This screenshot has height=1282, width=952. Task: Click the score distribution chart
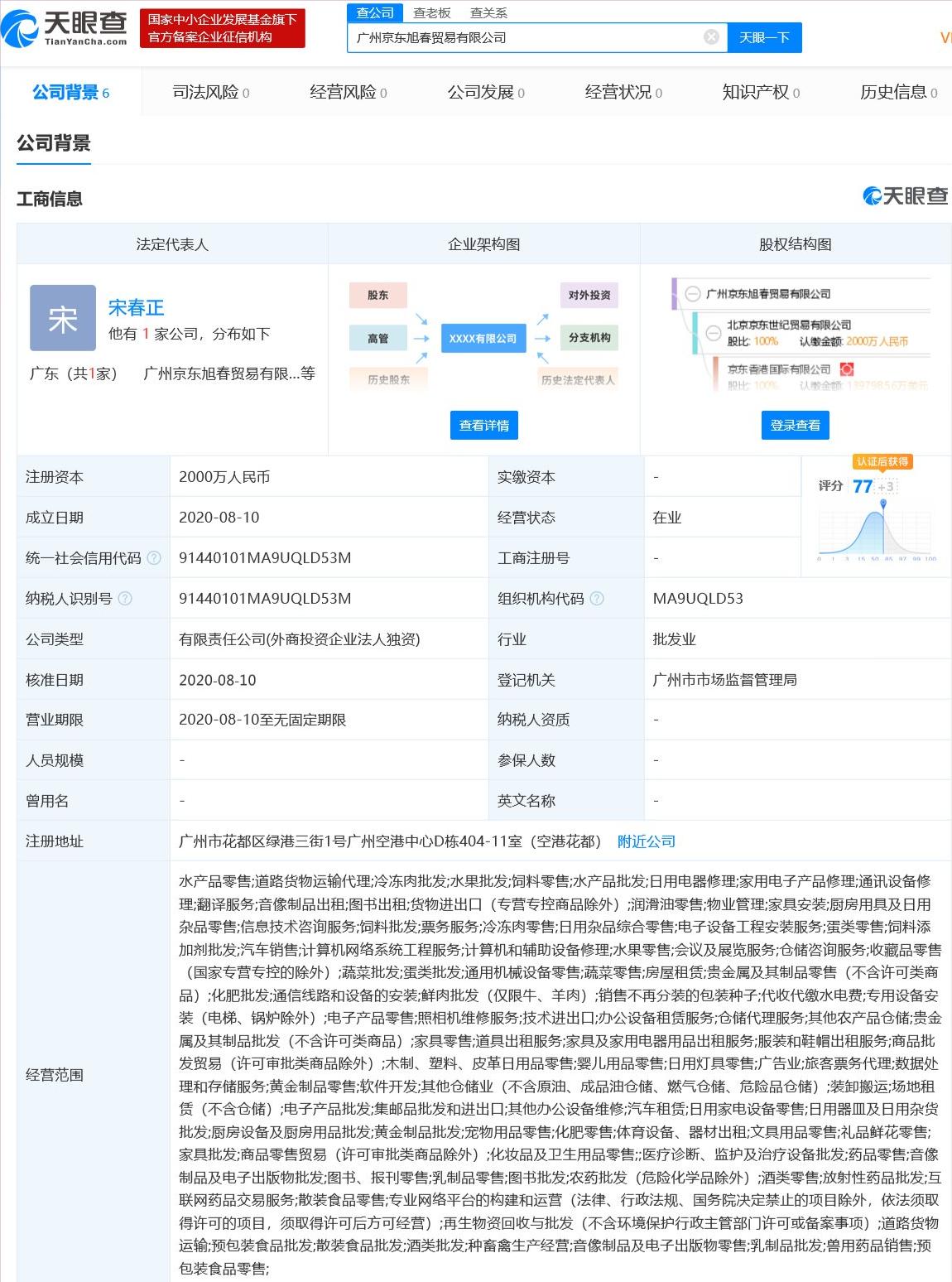877,532
